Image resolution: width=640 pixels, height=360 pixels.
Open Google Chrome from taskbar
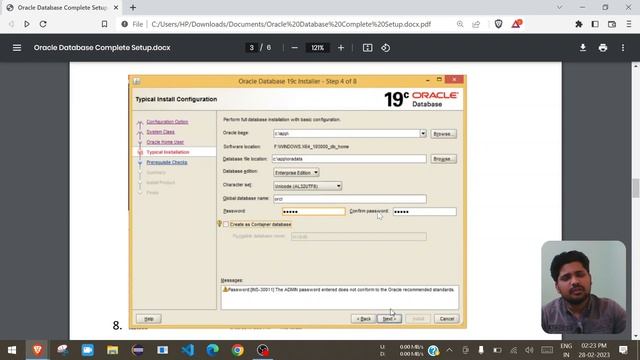pos(238,350)
